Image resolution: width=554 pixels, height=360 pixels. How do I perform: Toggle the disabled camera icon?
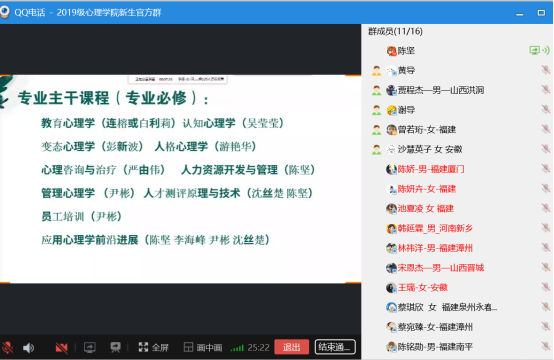pos(61,348)
